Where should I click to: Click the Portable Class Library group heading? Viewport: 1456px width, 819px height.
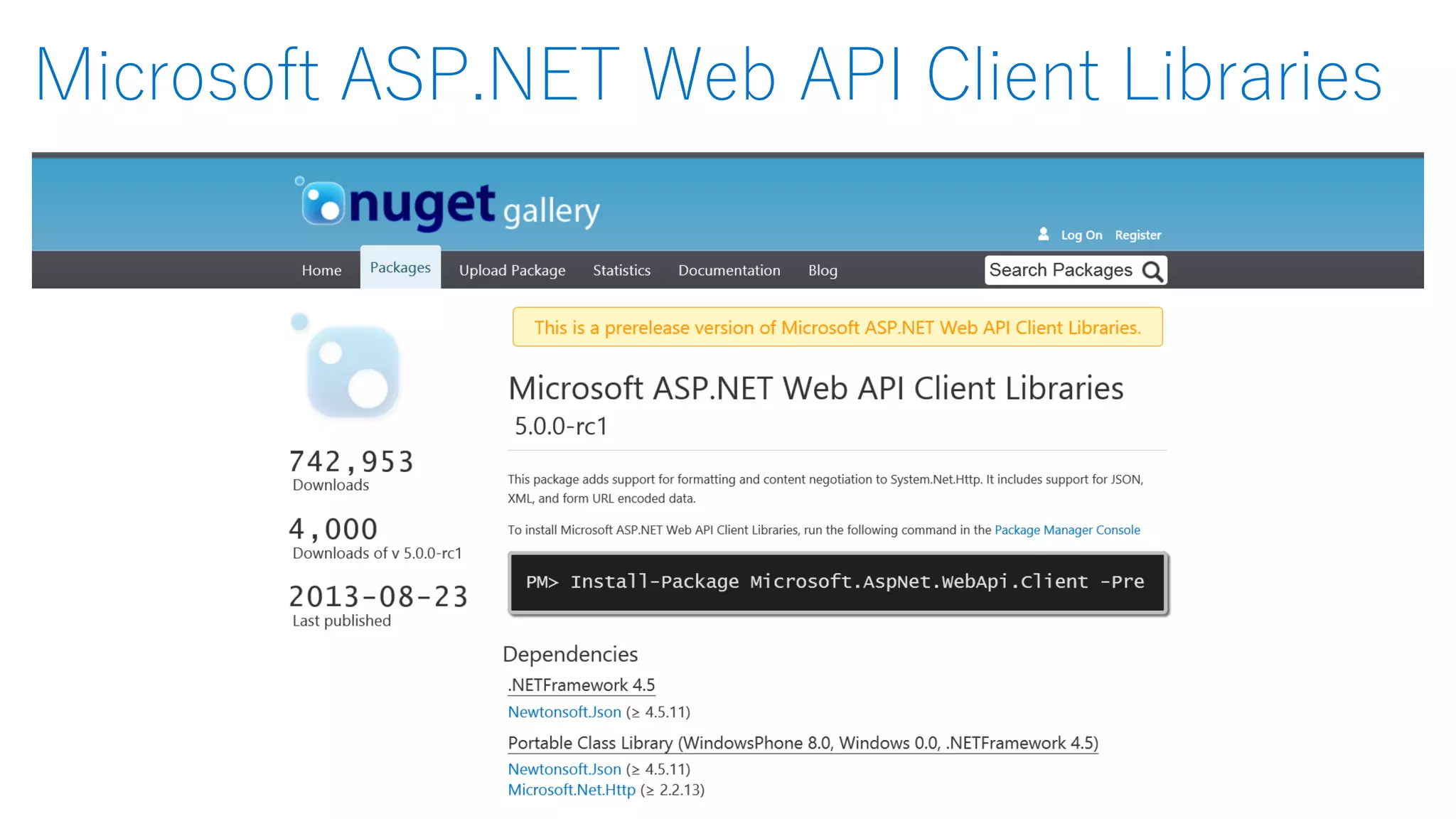[x=803, y=743]
